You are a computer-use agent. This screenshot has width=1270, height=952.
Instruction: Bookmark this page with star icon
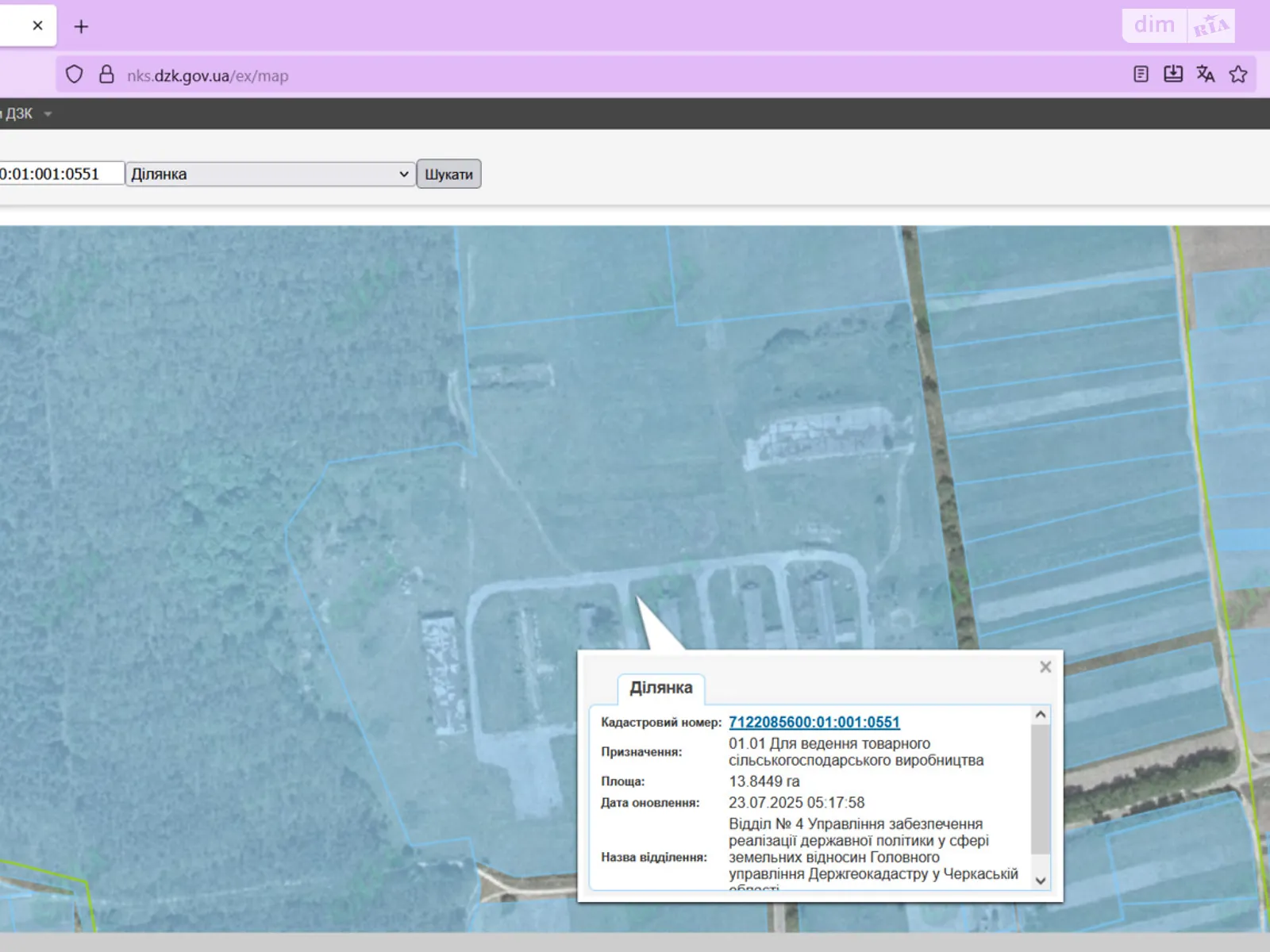(x=1237, y=75)
